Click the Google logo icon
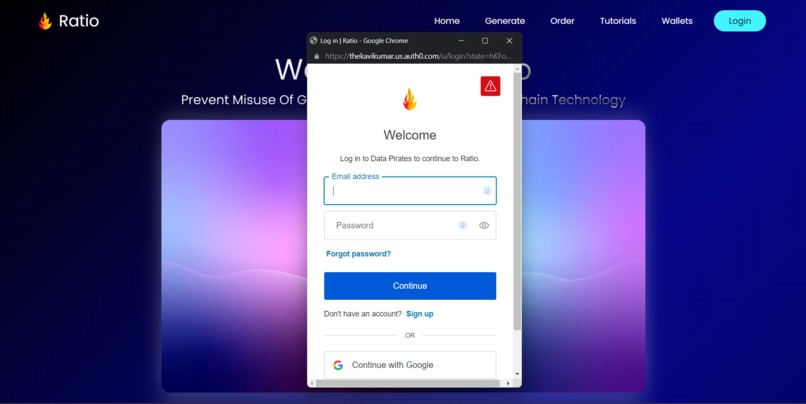 pos(338,365)
